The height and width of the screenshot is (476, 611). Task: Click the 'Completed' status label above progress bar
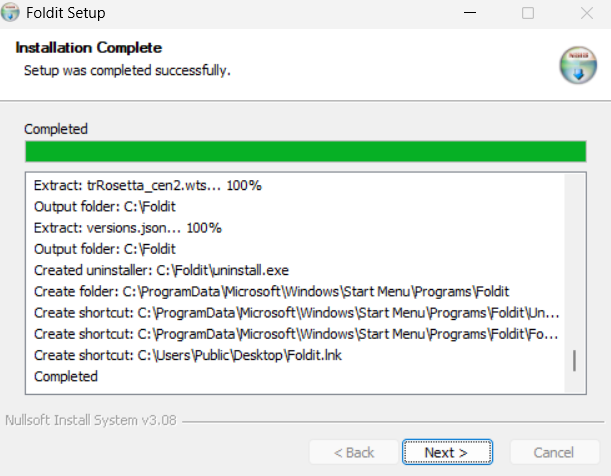pyautogui.click(x=56, y=129)
